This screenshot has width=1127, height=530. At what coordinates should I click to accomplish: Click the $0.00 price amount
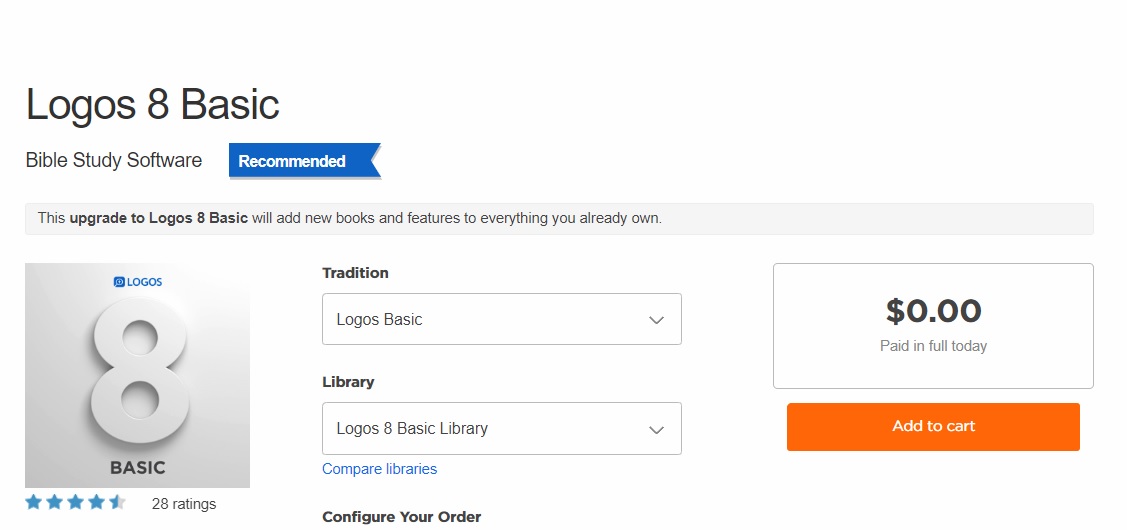[933, 311]
